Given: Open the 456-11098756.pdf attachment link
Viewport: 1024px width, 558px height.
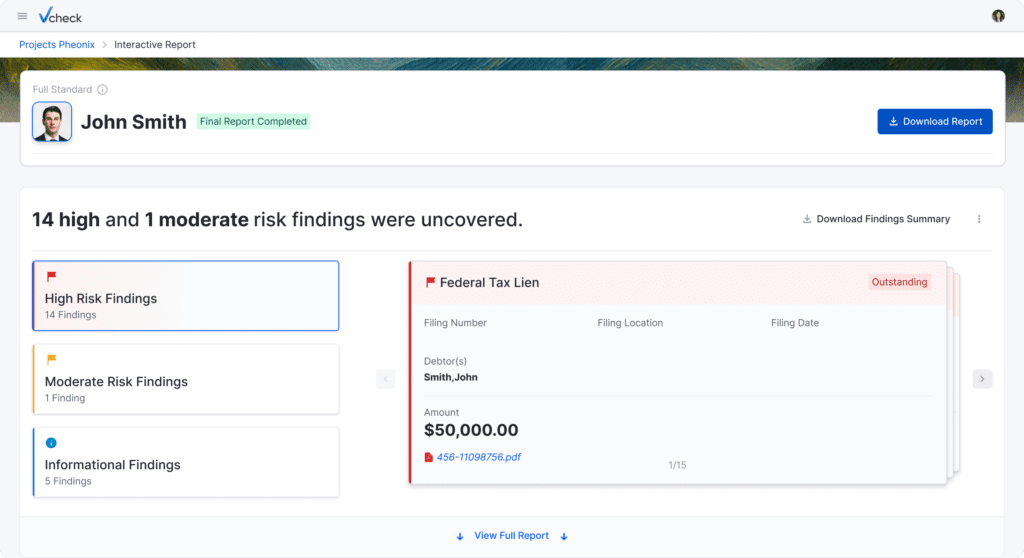Looking at the screenshot, I should (478, 457).
